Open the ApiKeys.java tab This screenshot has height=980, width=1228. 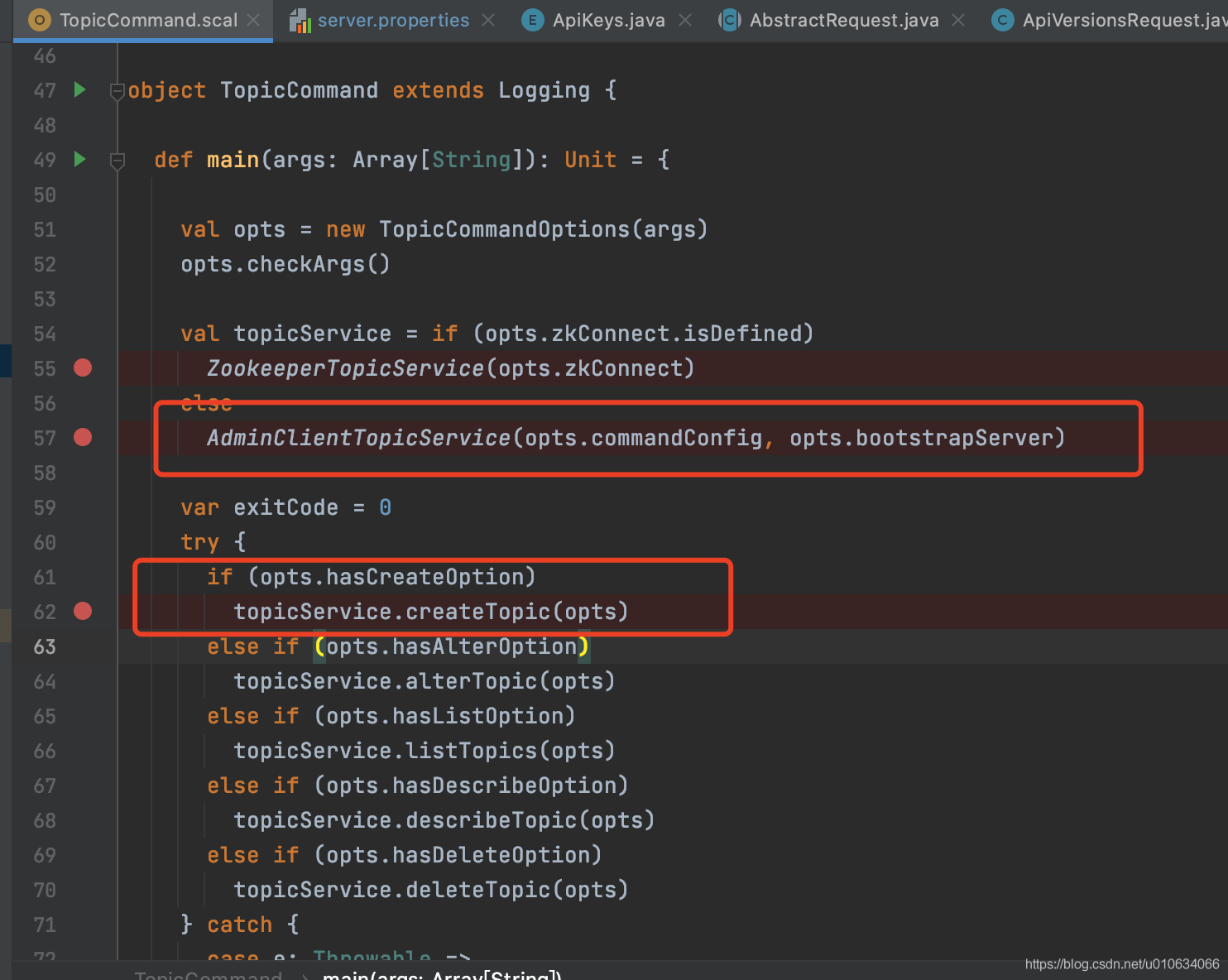pos(608,20)
